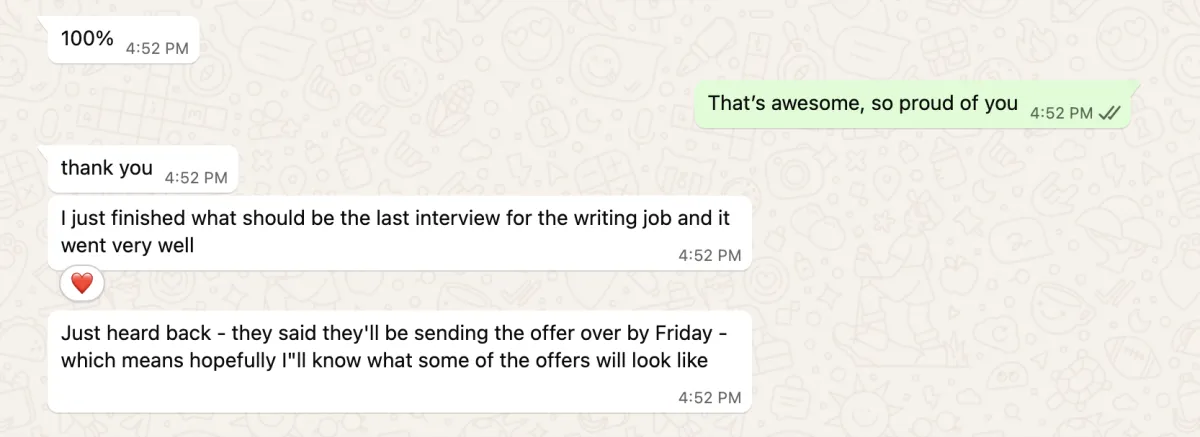The height and width of the screenshot is (437, 1200).
Task: Click the timestamp on the "100%" message
Action: [157, 47]
